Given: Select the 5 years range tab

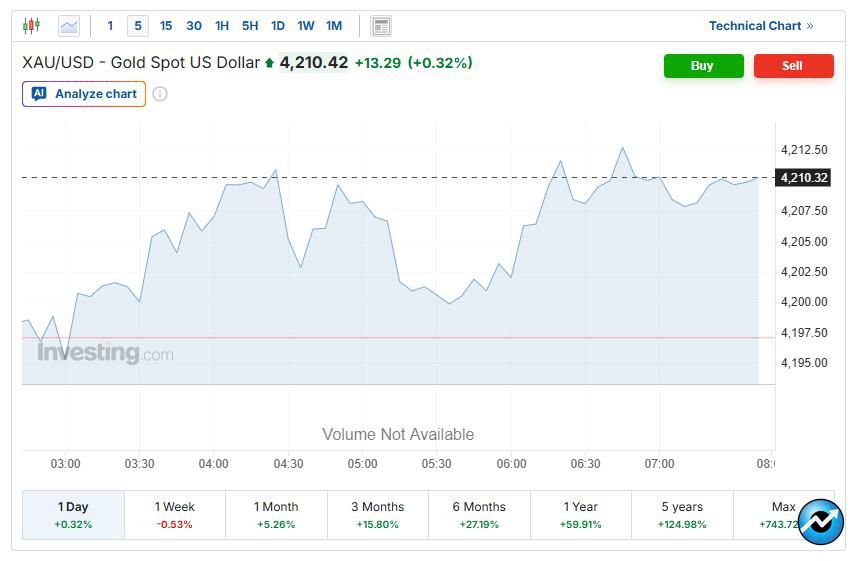Looking at the screenshot, I should coord(682,515).
